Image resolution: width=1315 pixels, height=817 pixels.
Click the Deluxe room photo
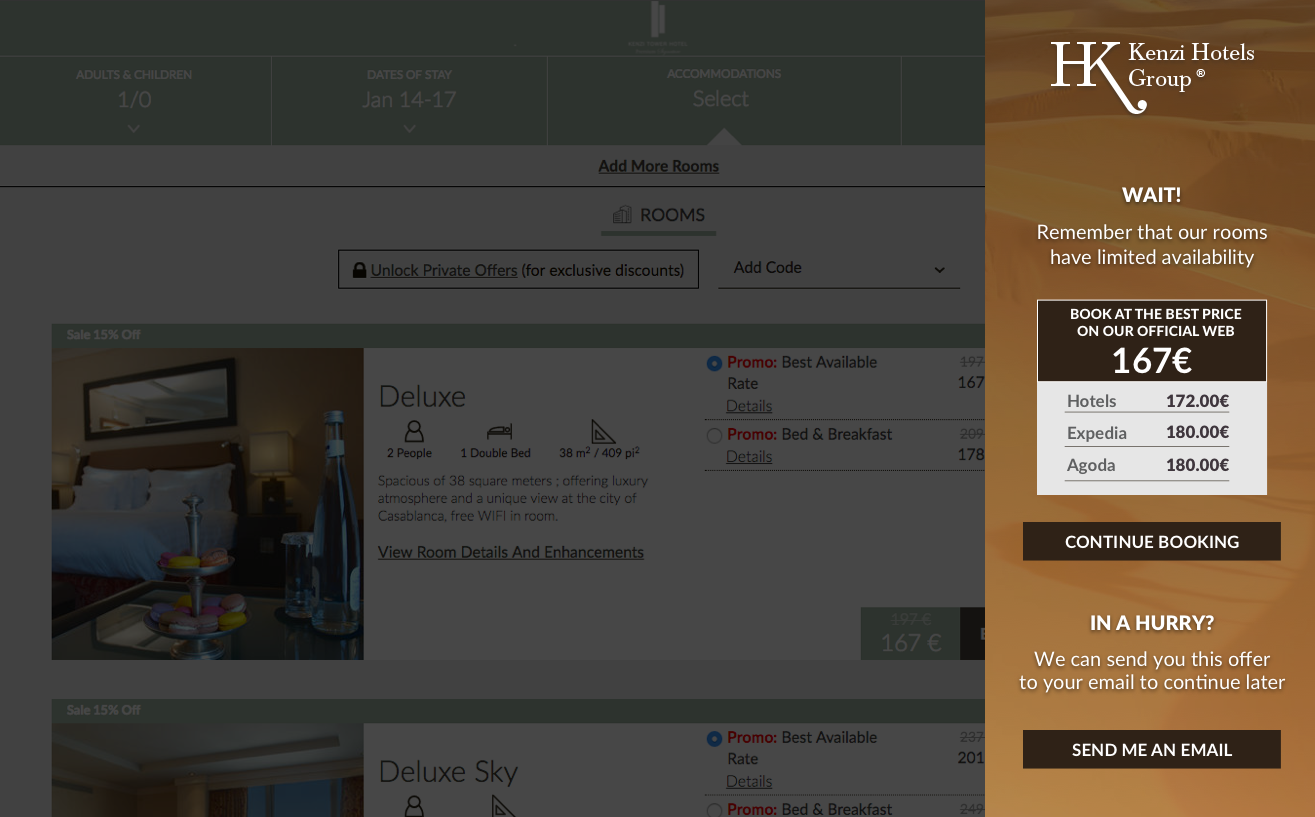208,504
